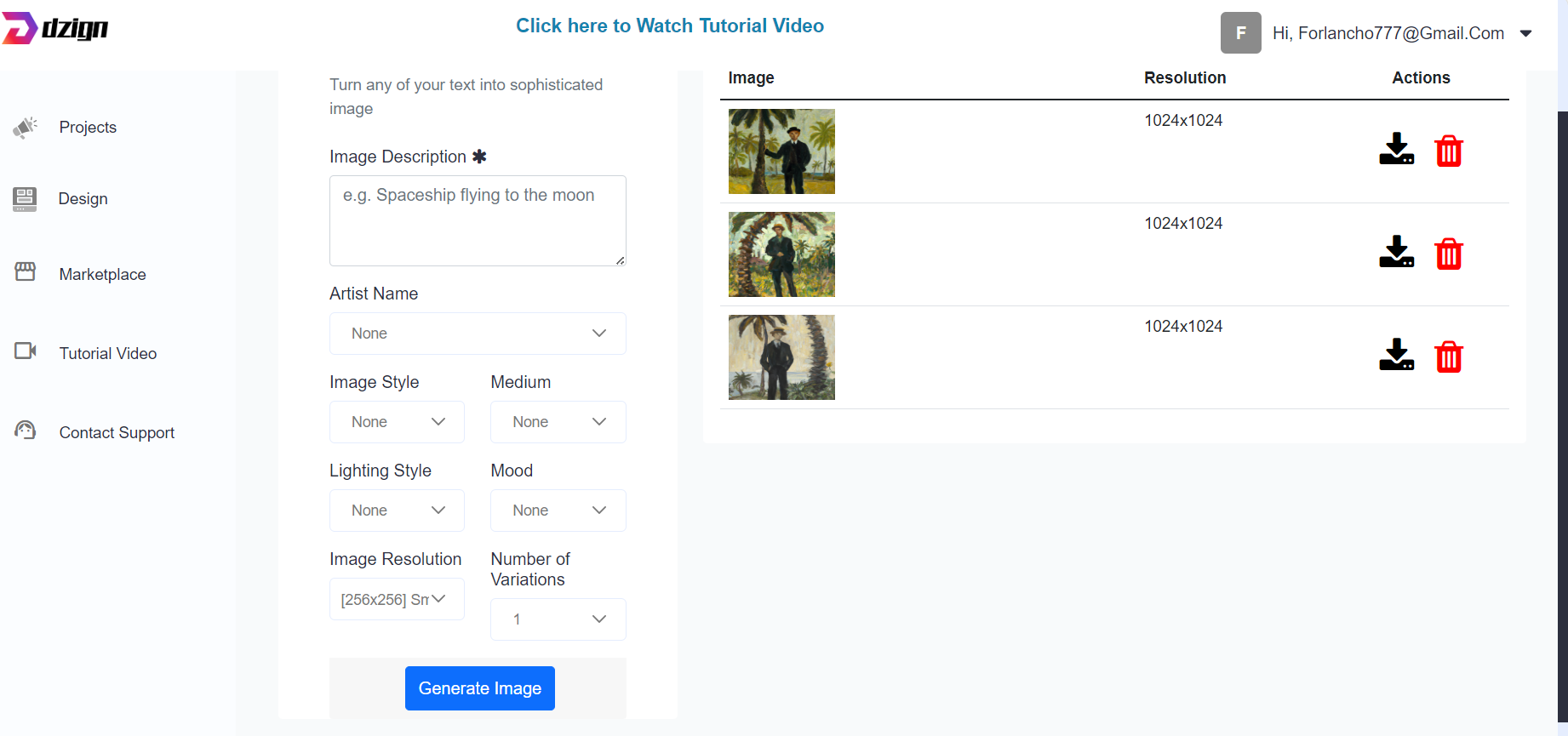Click the Actions column header
Image resolution: width=1568 pixels, height=736 pixels.
click(1421, 78)
